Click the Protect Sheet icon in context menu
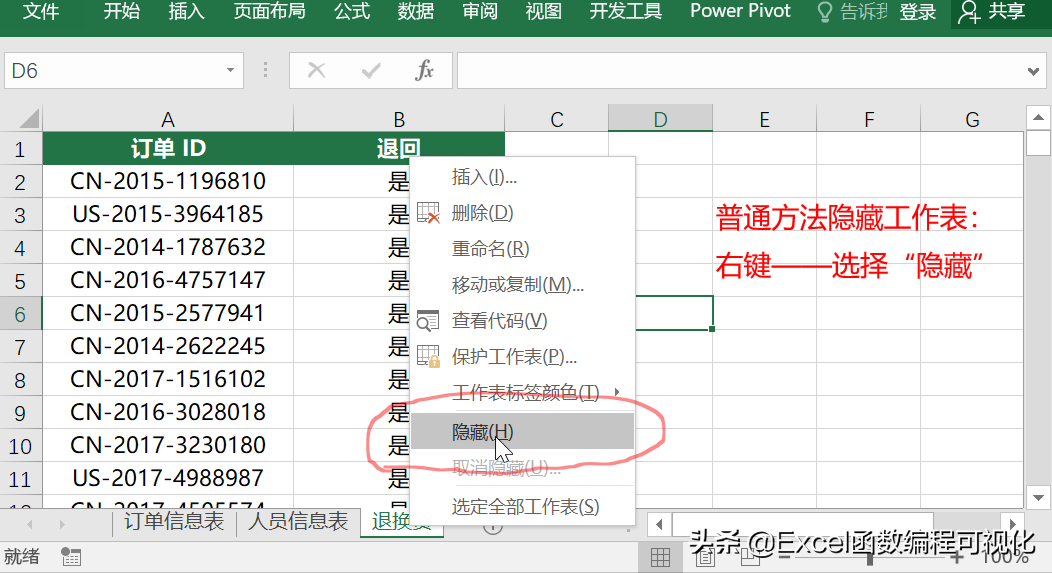Screen dimensions: 1052x573 pyautogui.click(x=428, y=356)
